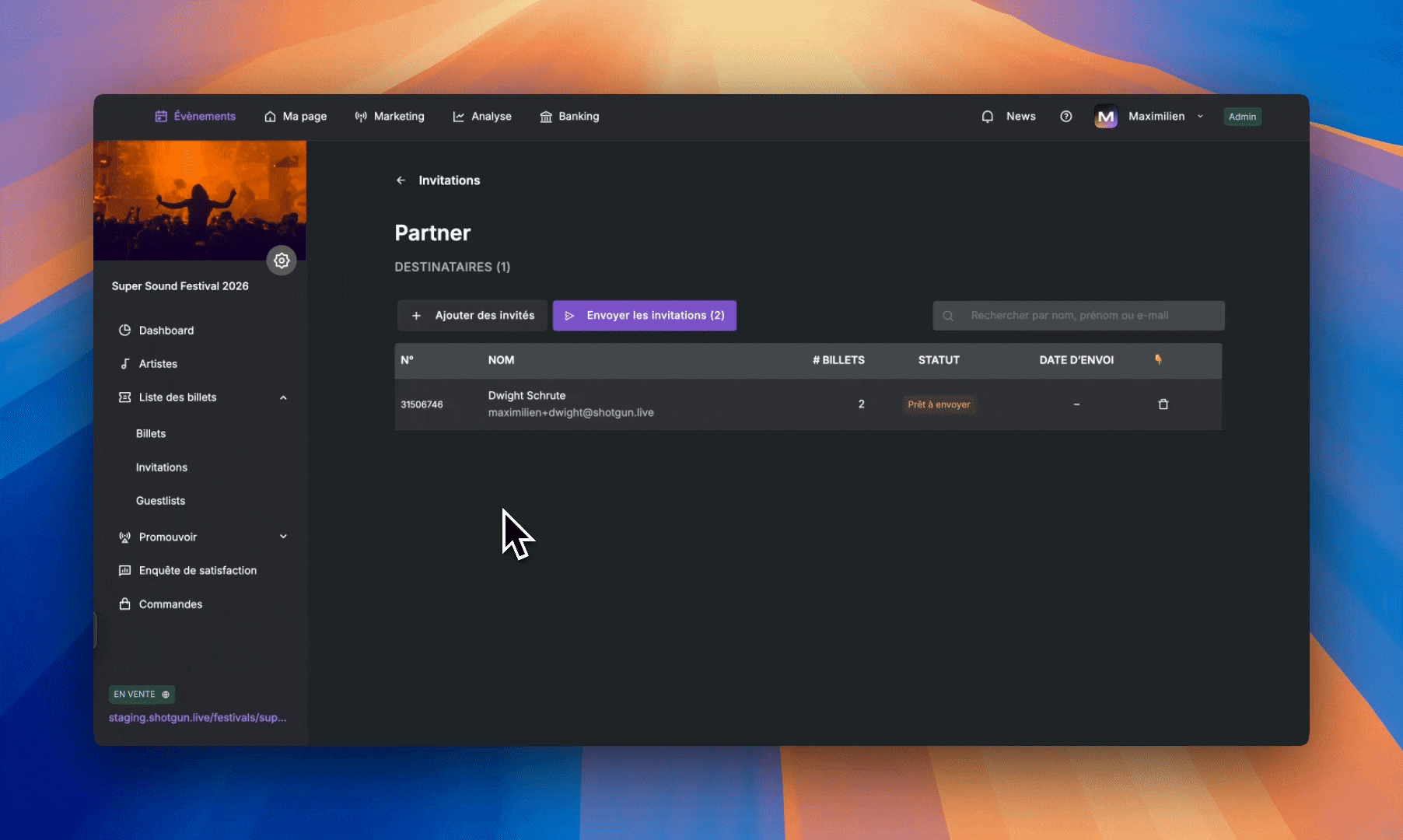Open Commandes in the sidebar

point(170,604)
